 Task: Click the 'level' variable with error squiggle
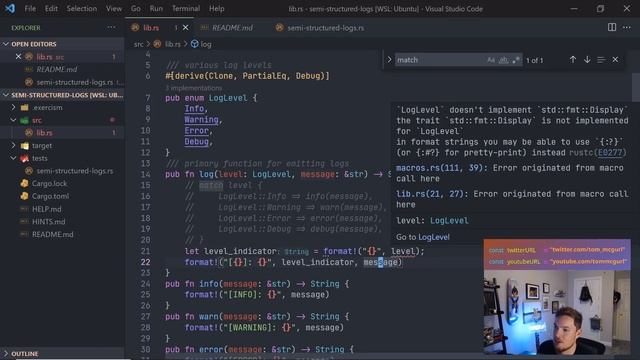[x=402, y=251]
